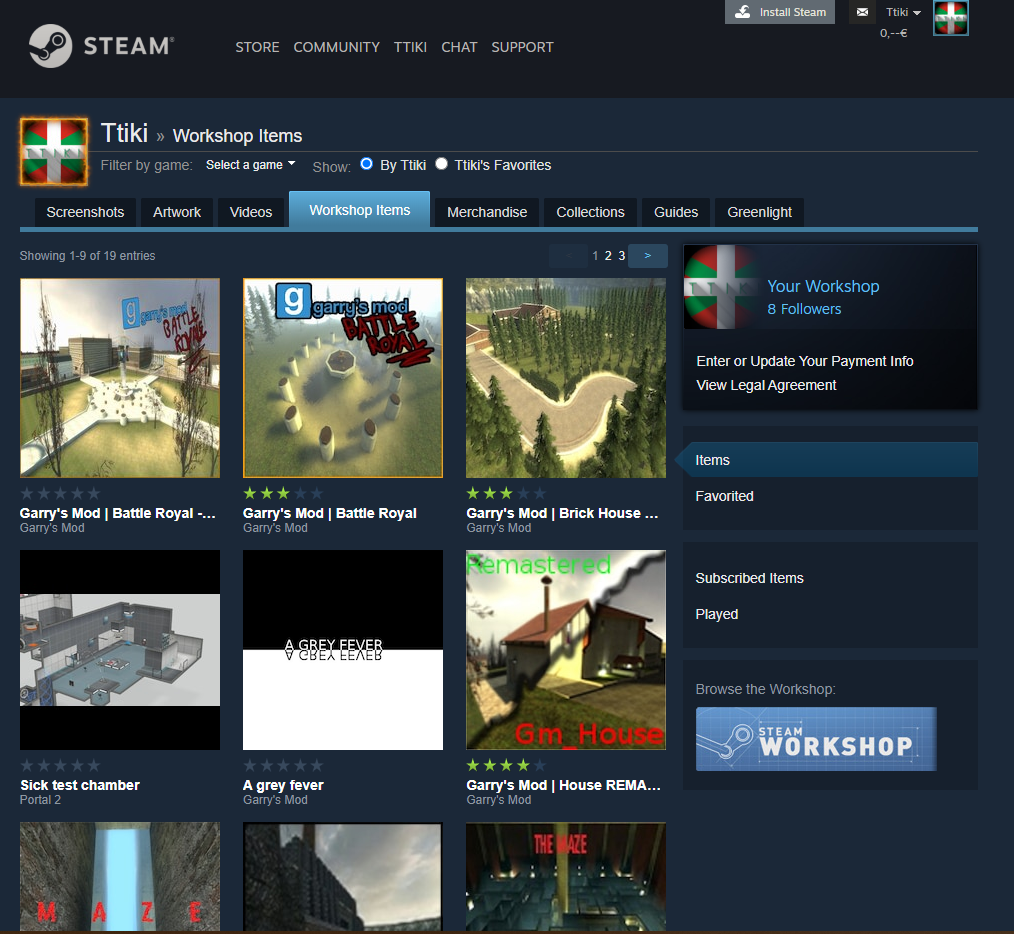Click the Ttiki profile name heading
The height and width of the screenshot is (934, 1014).
tap(124, 133)
